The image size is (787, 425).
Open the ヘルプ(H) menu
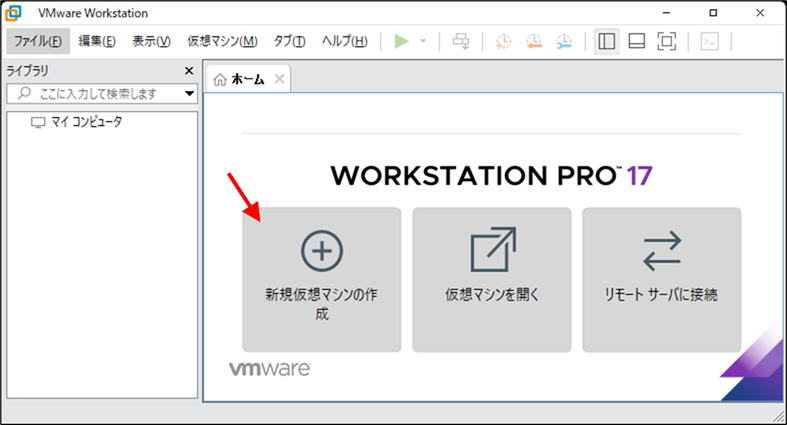pyautogui.click(x=344, y=41)
